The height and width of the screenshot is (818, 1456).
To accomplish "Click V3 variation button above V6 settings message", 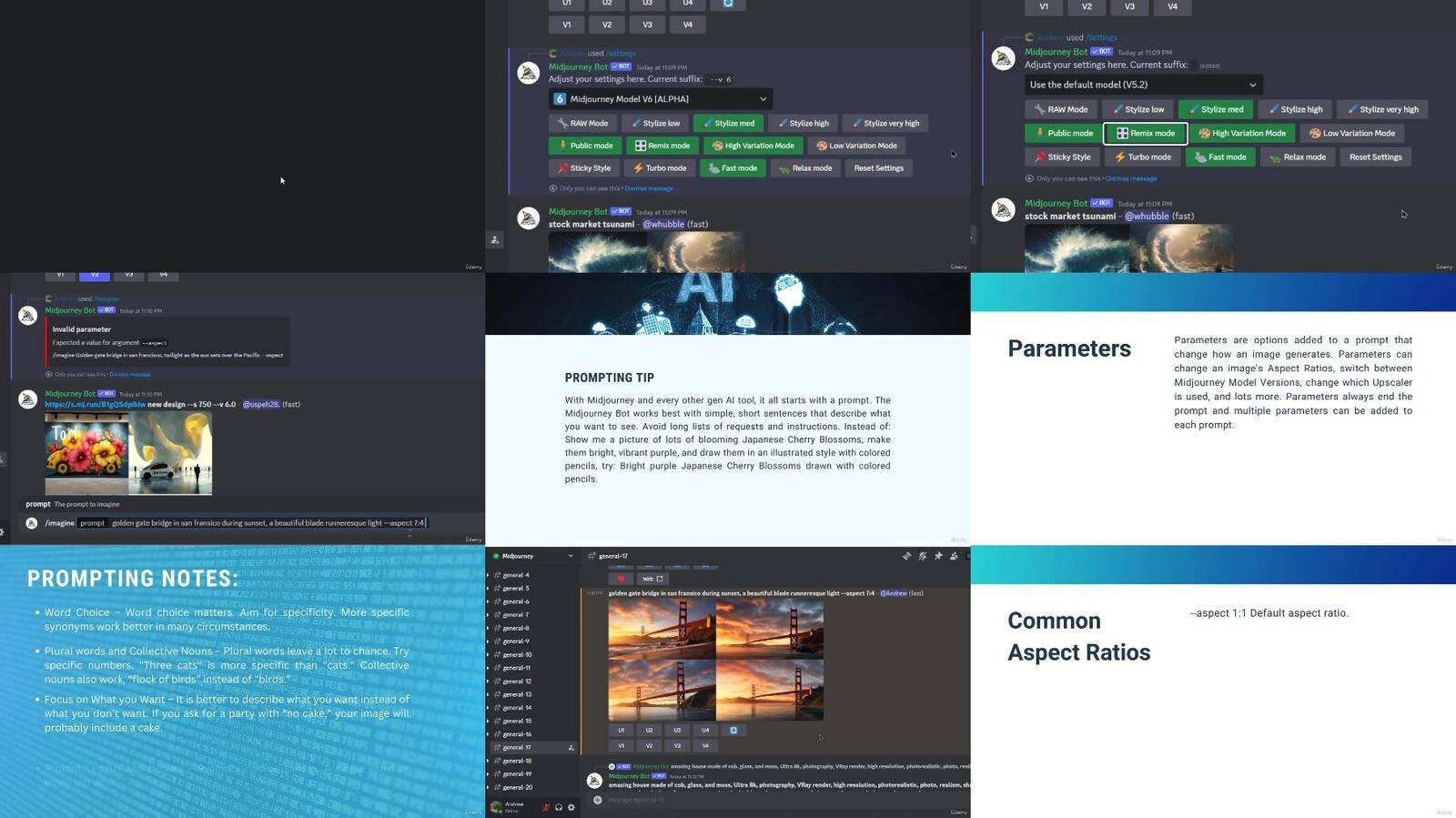I will [647, 25].
